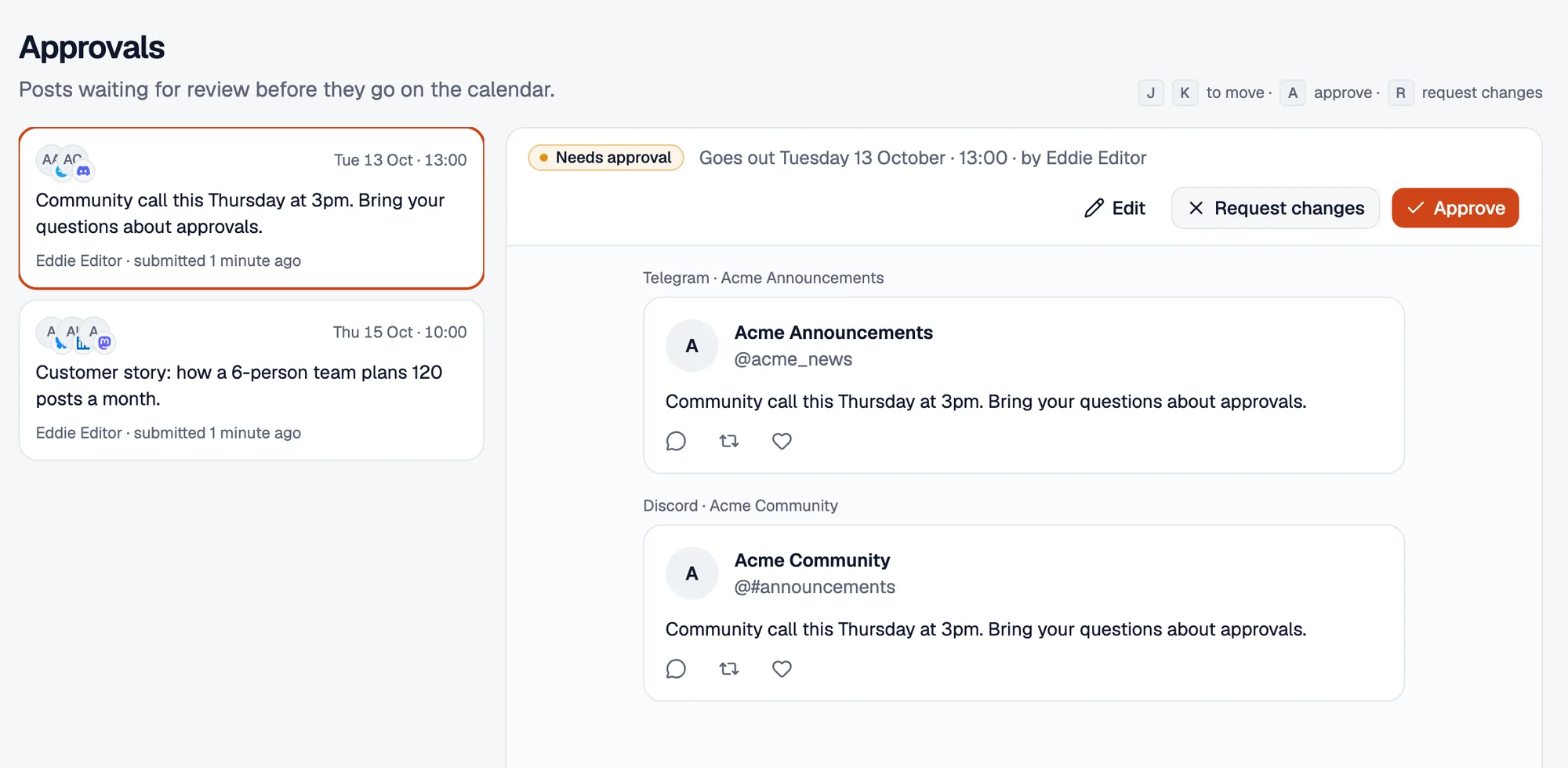Click the '@#announcements' handle
The image size is (1568, 768).
(x=815, y=587)
